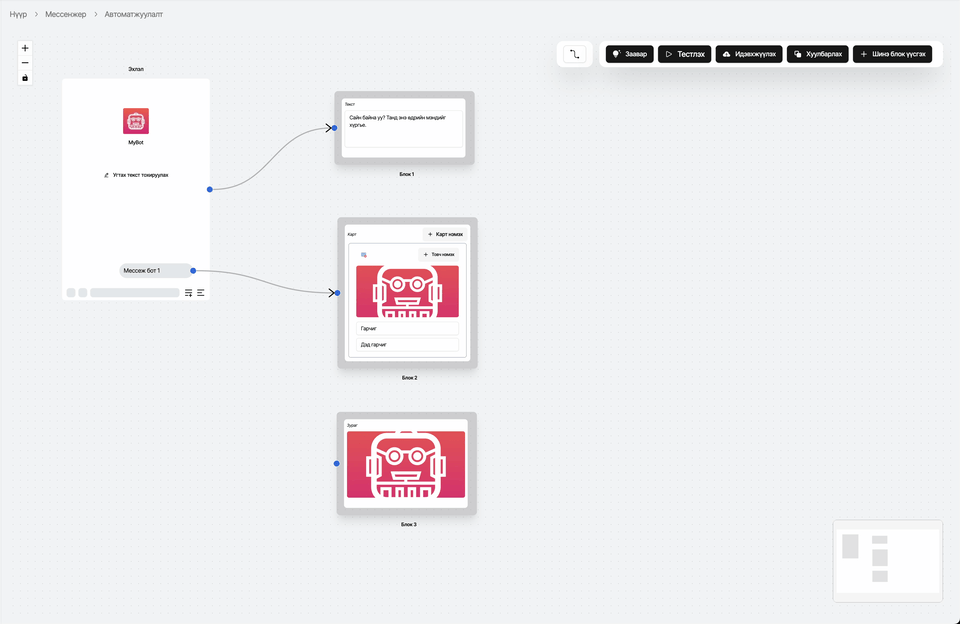Open Мессенжер breadcrumb link

point(66,14)
